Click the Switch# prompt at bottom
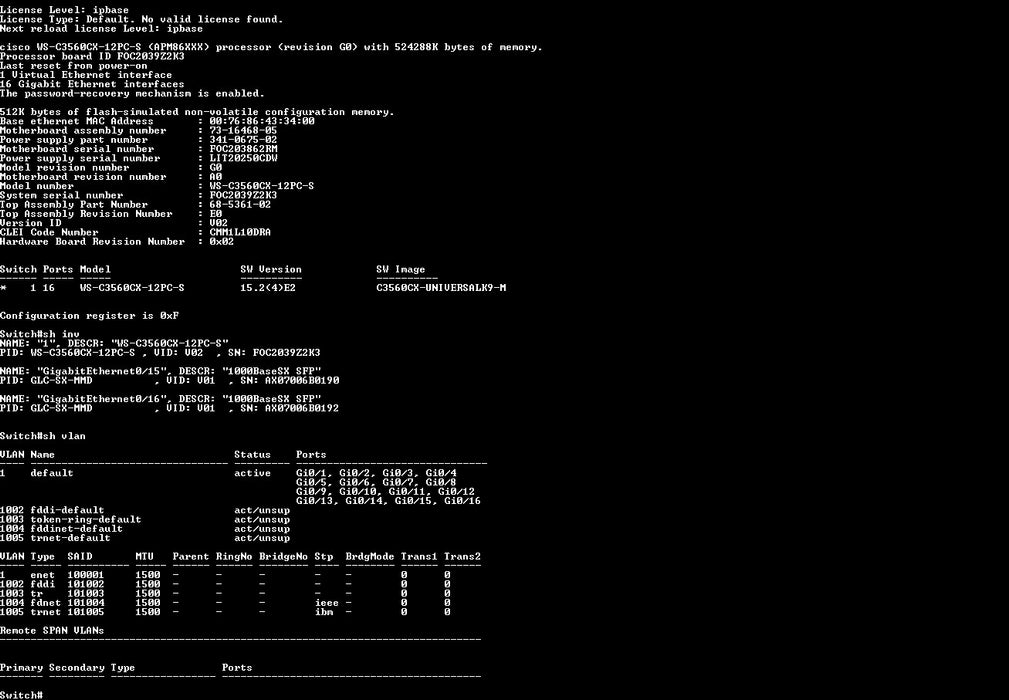The height and width of the screenshot is (700, 1009). click(21, 695)
